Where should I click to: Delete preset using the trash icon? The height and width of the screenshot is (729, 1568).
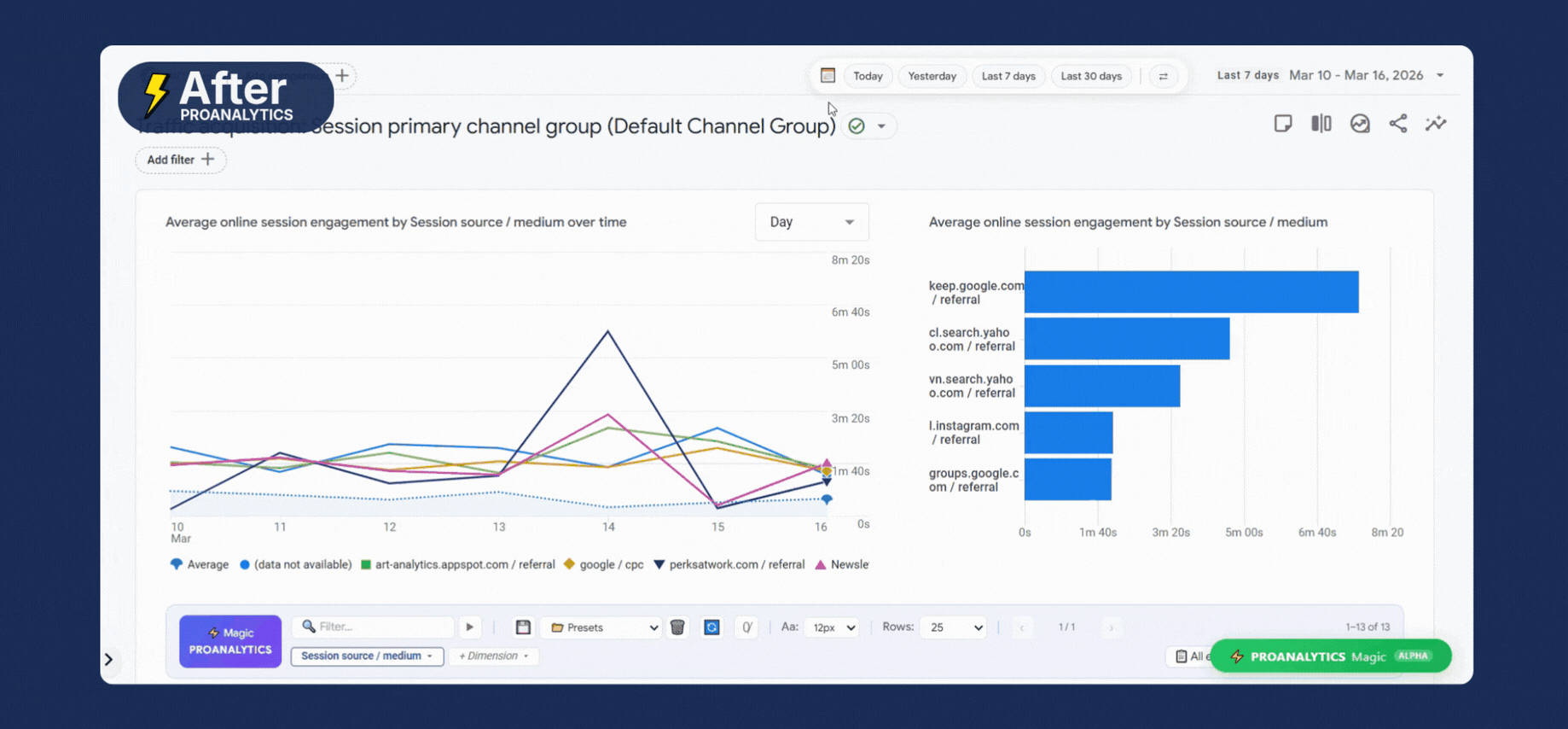coord(677,627)
